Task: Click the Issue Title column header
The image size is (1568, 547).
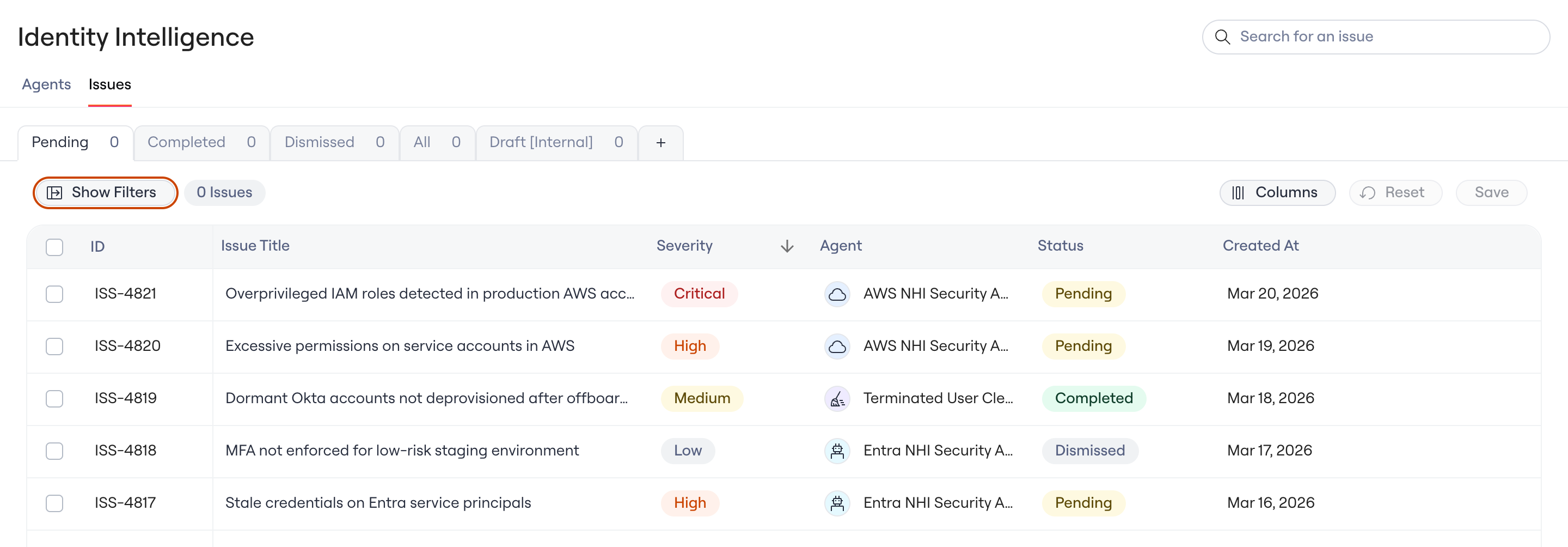Action: pos(255,246)
